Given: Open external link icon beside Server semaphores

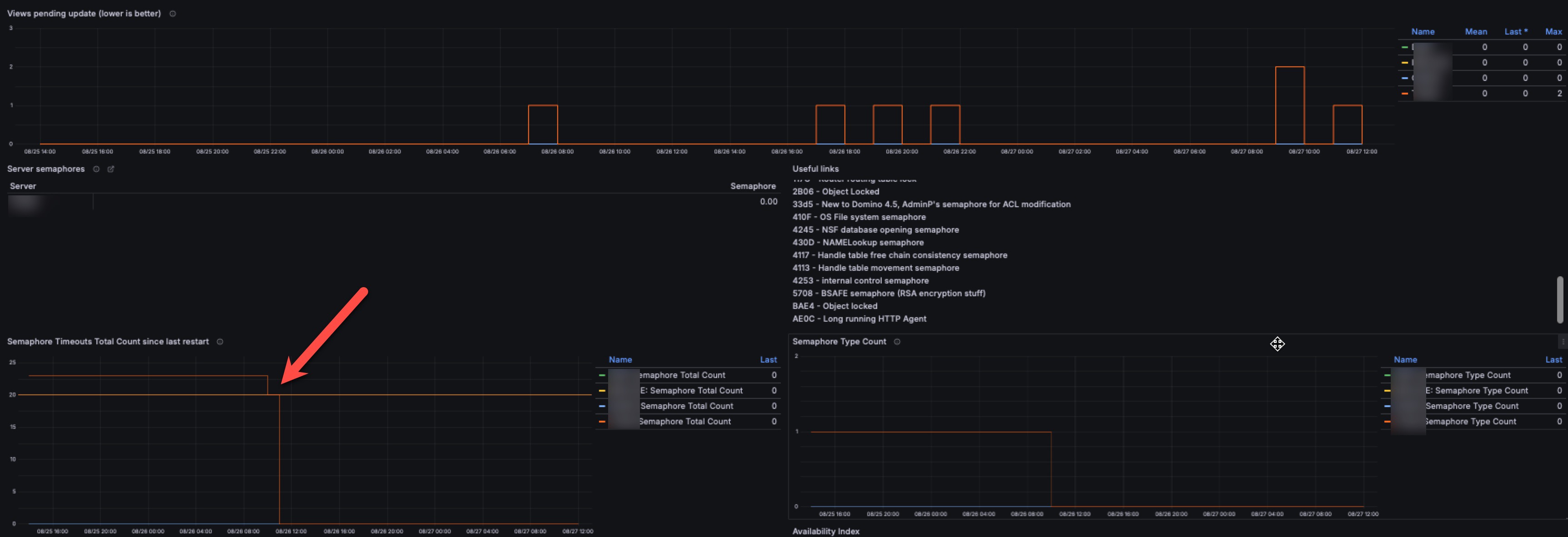Looking at the screenshot, I should pyautogui.click(x=111, y=169).
